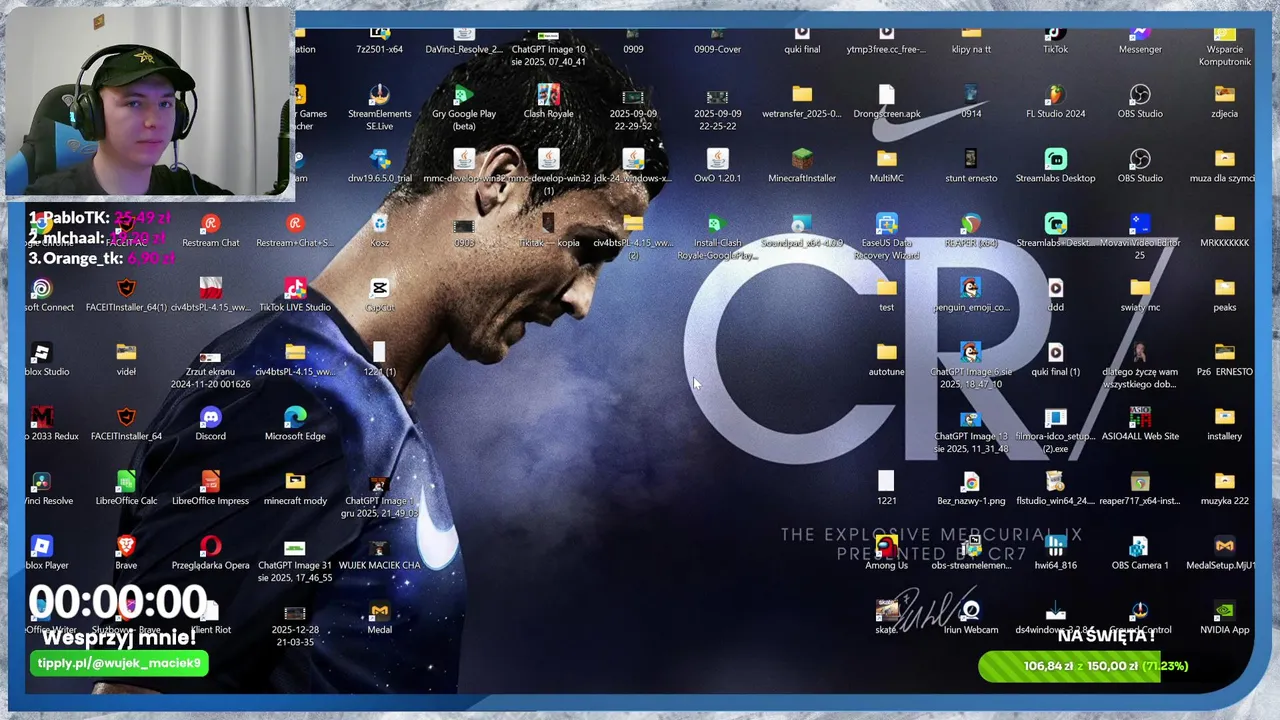
Task: Select the jdk-24_windows-x... installer
Action: point(633,165)
